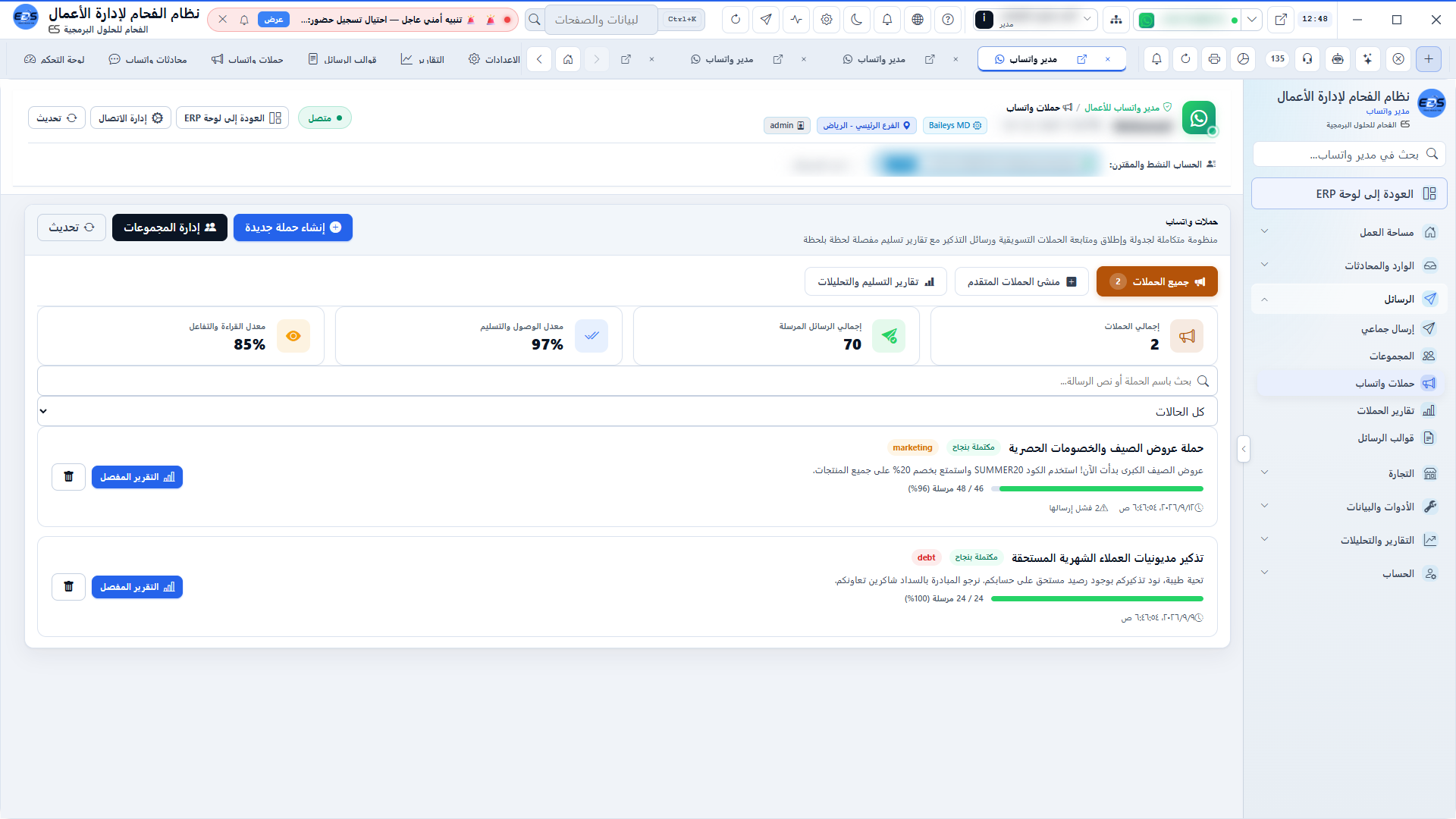Dismiss the security alert banner with X
Image resolution: width=1456 pixels, height=819 pixels.
pyautogui.click(x=222, y=20)
